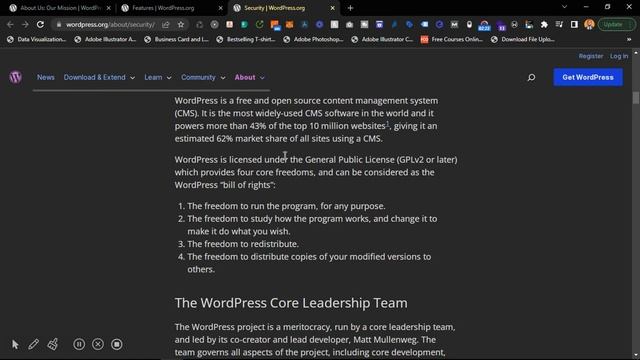This screenshot has height=360, width=640.
Task: Click the orange extension icon with blue badge
Action: pos(275,25)
